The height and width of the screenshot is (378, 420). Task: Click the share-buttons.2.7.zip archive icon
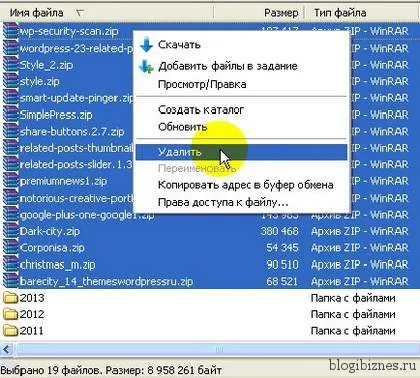click(11, 131)
